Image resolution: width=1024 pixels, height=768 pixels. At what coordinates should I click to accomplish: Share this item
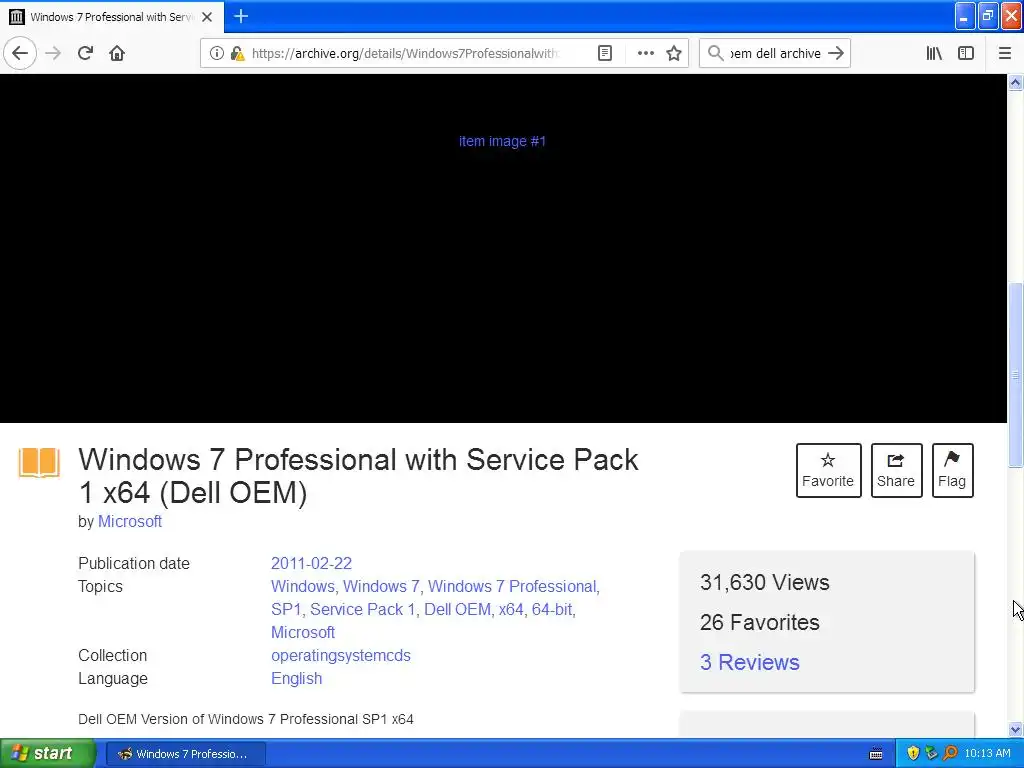pyautogui.click(x=896, y=470)
